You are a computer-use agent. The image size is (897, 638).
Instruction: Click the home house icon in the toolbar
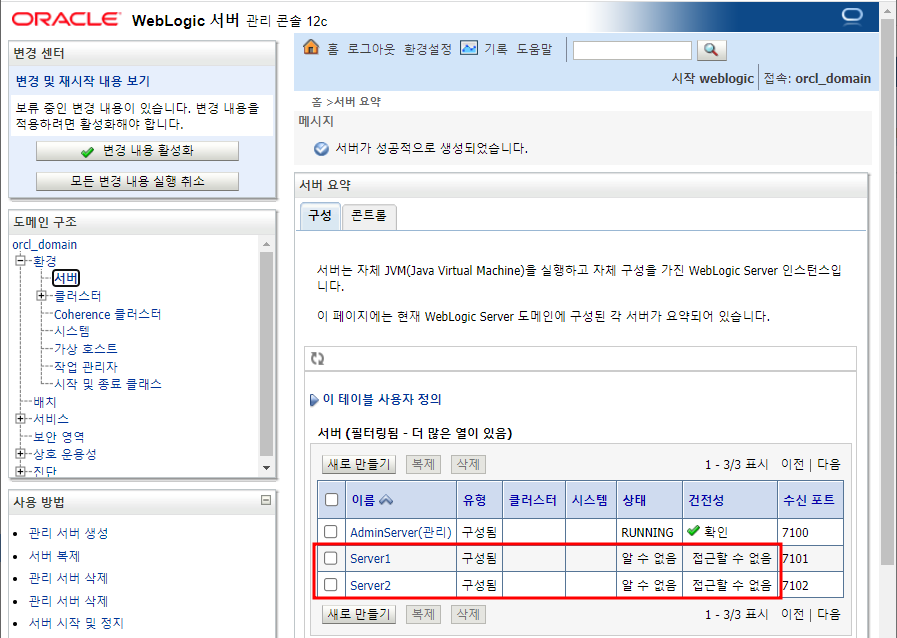point(311,47)
